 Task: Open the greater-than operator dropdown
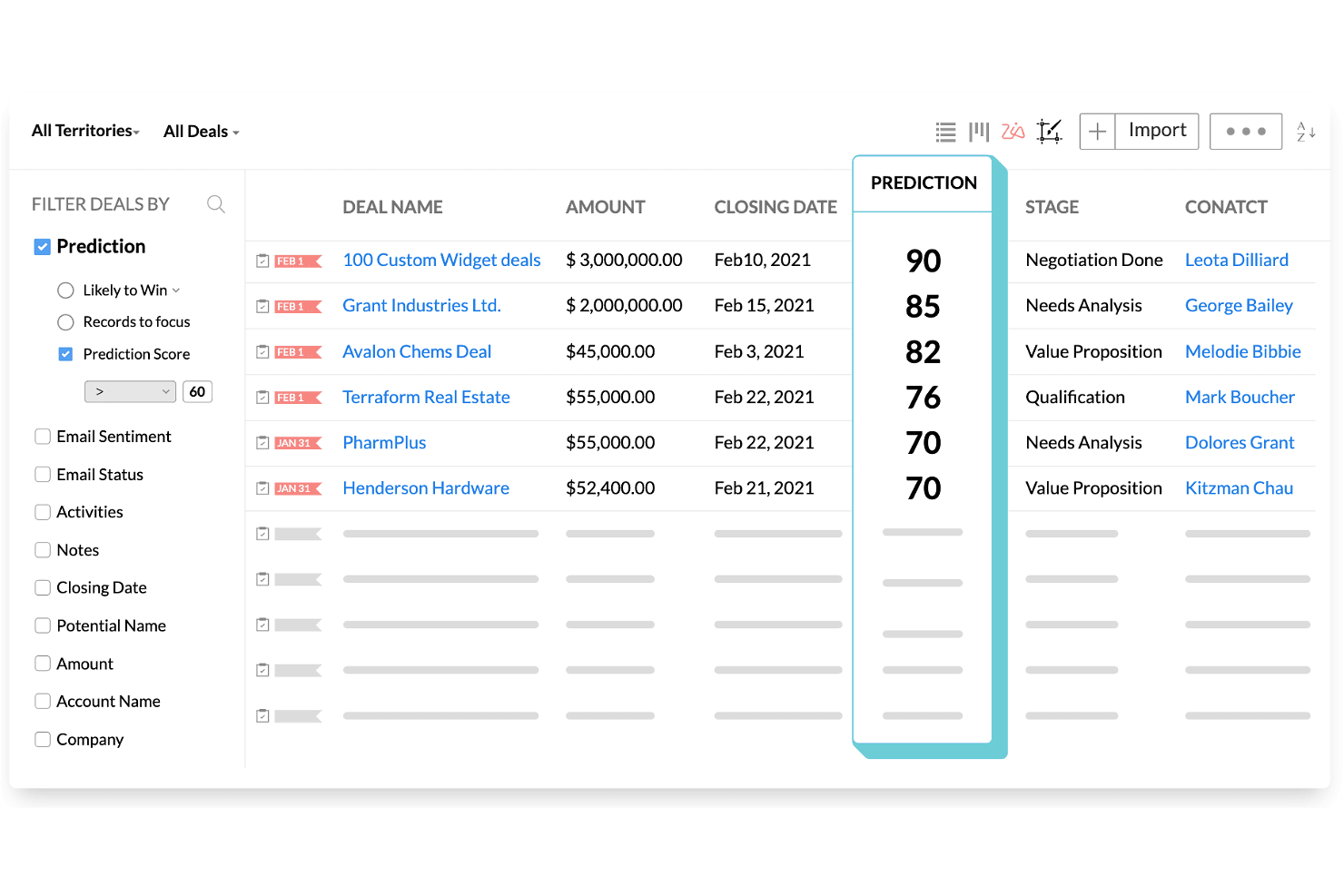click(130, 392)
